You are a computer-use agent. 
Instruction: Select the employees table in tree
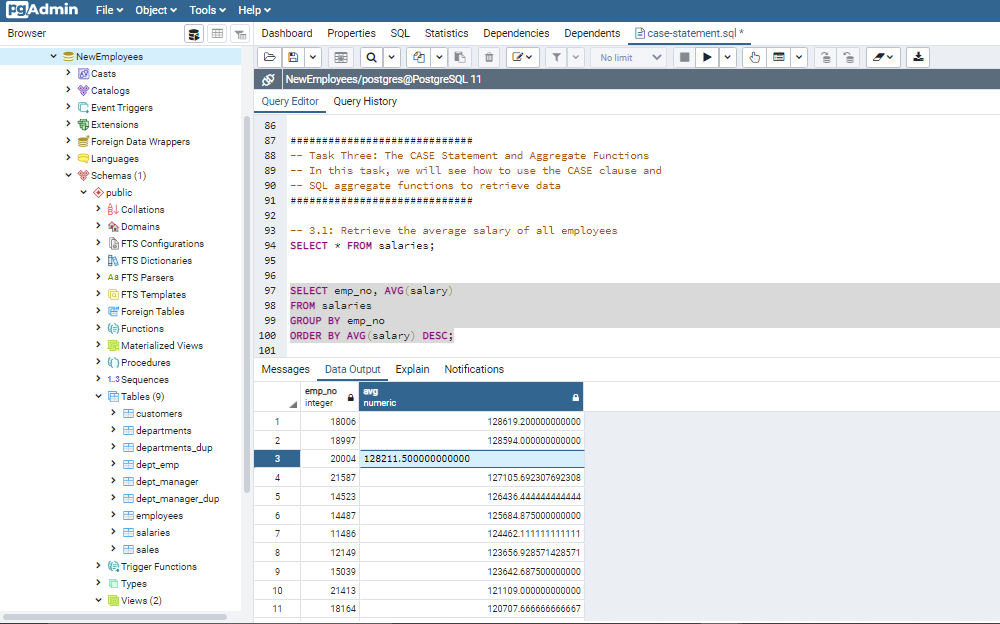[x=159, y=516]
